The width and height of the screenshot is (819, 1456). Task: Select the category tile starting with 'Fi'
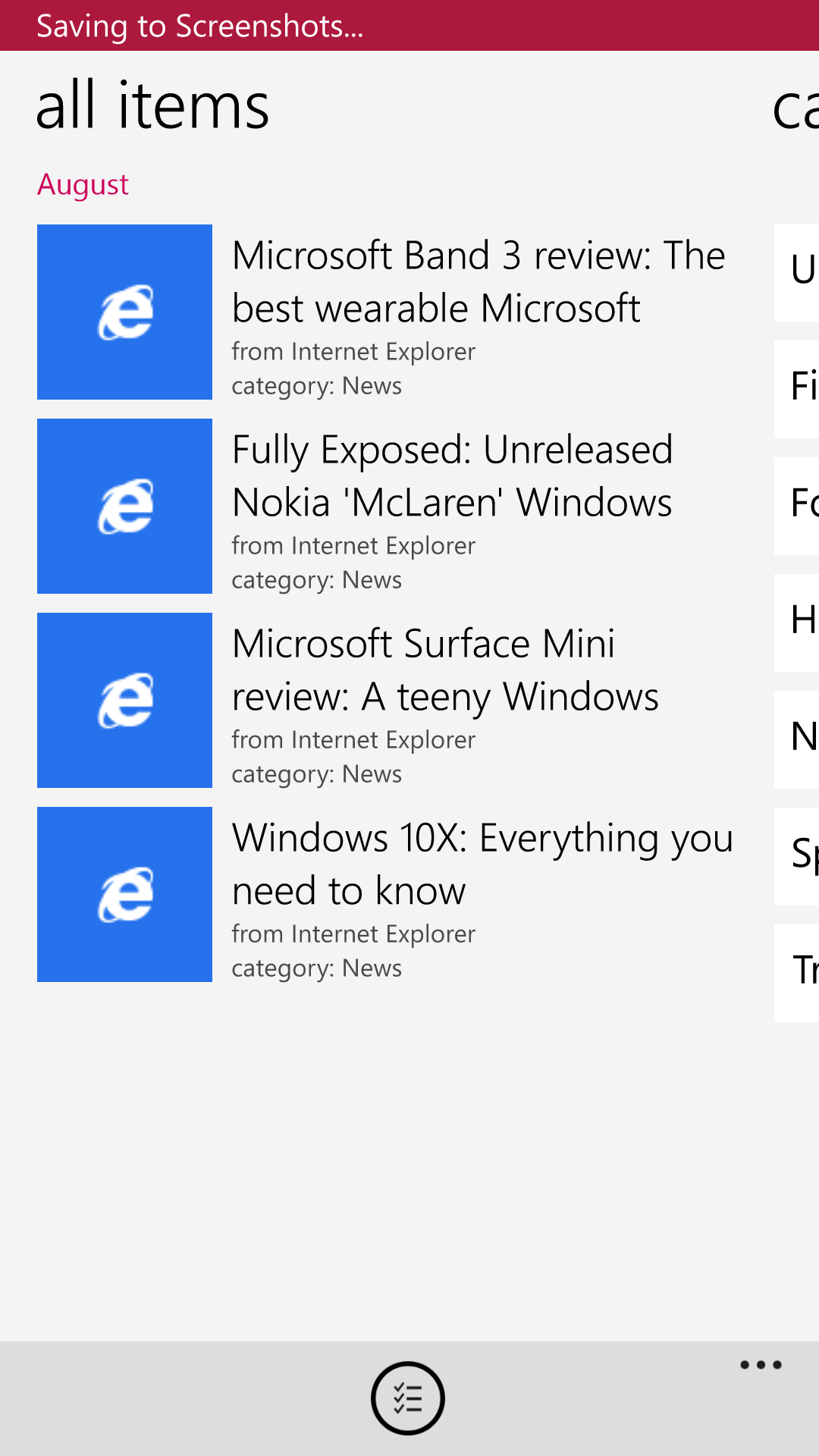coord(796,389)
